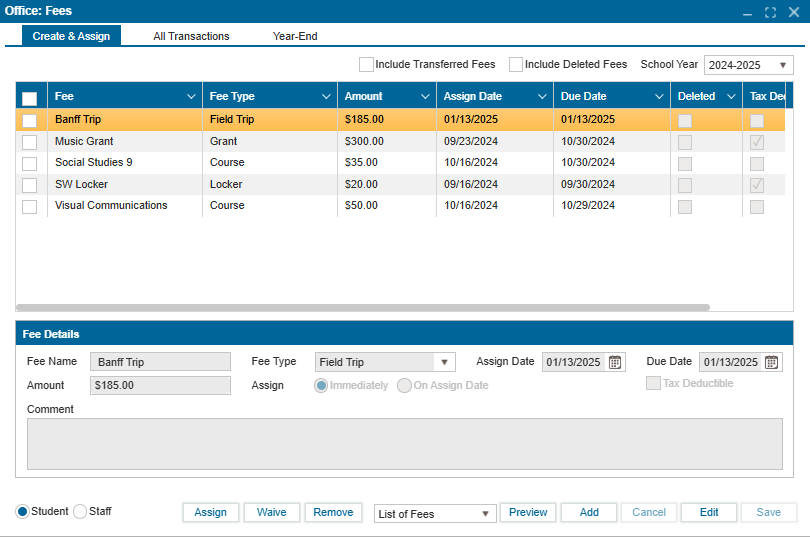Open the Fee Type column filter menu

(326, 97)
